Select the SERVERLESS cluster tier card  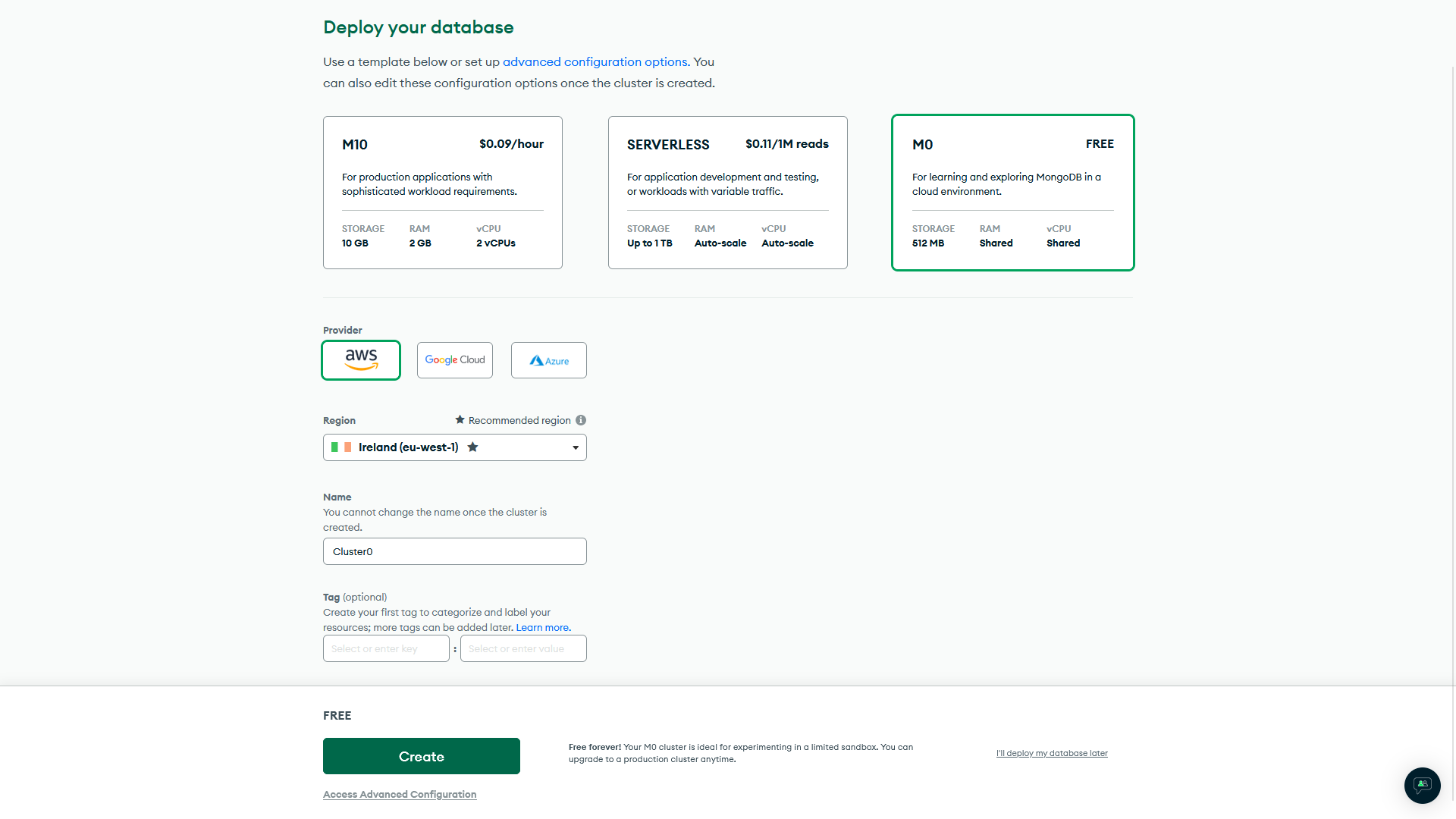click(727, 192)
